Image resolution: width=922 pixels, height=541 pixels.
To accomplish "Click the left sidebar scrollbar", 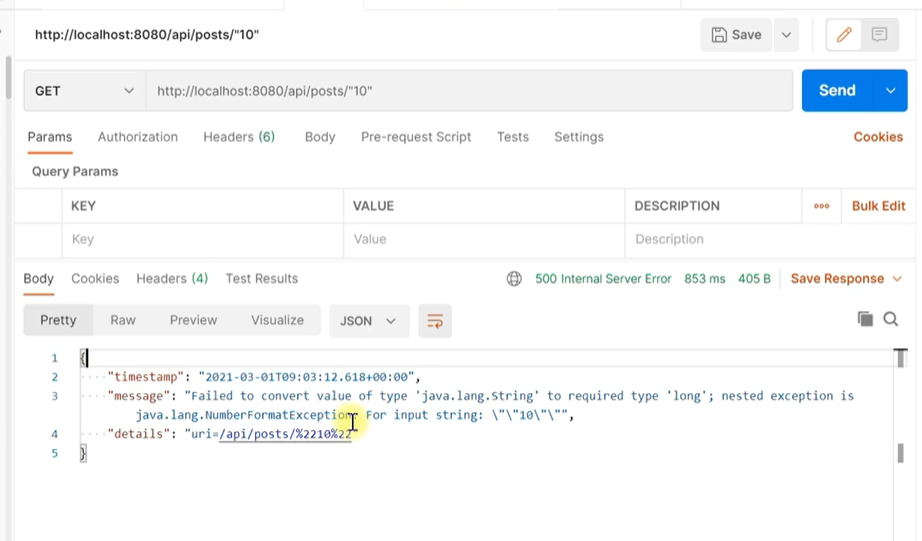I will click(8, 78).
